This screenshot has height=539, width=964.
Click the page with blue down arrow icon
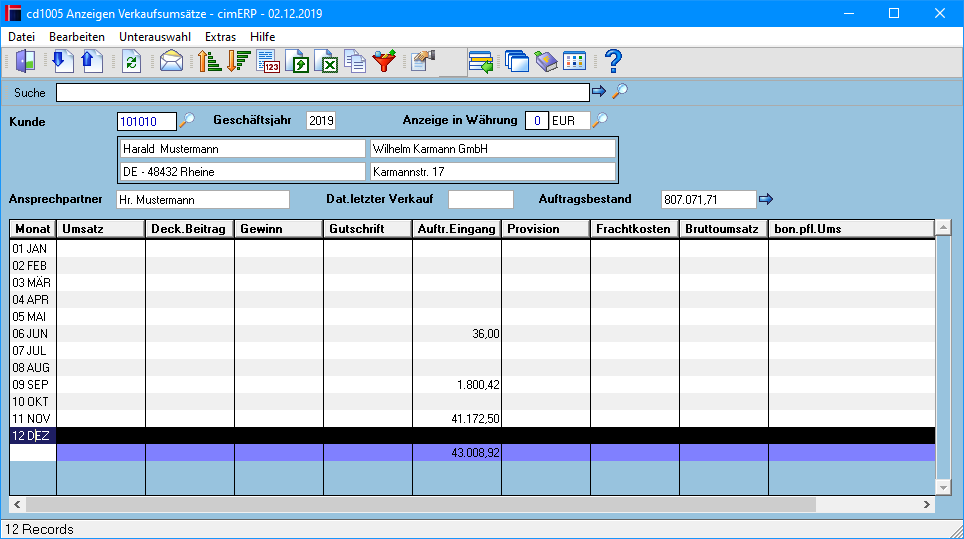(x=63, y=61)
